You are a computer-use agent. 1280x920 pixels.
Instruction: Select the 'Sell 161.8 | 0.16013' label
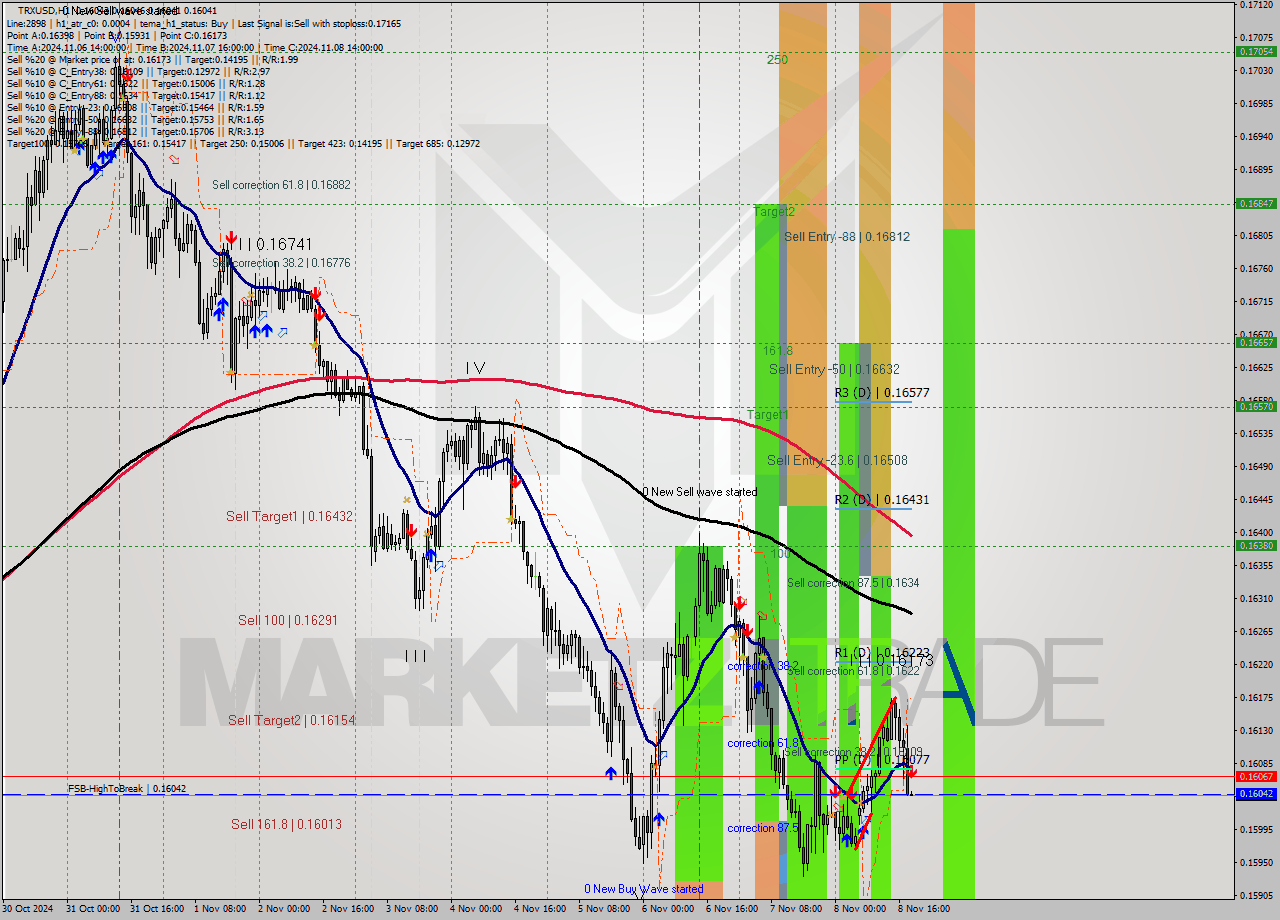(286, 824)
